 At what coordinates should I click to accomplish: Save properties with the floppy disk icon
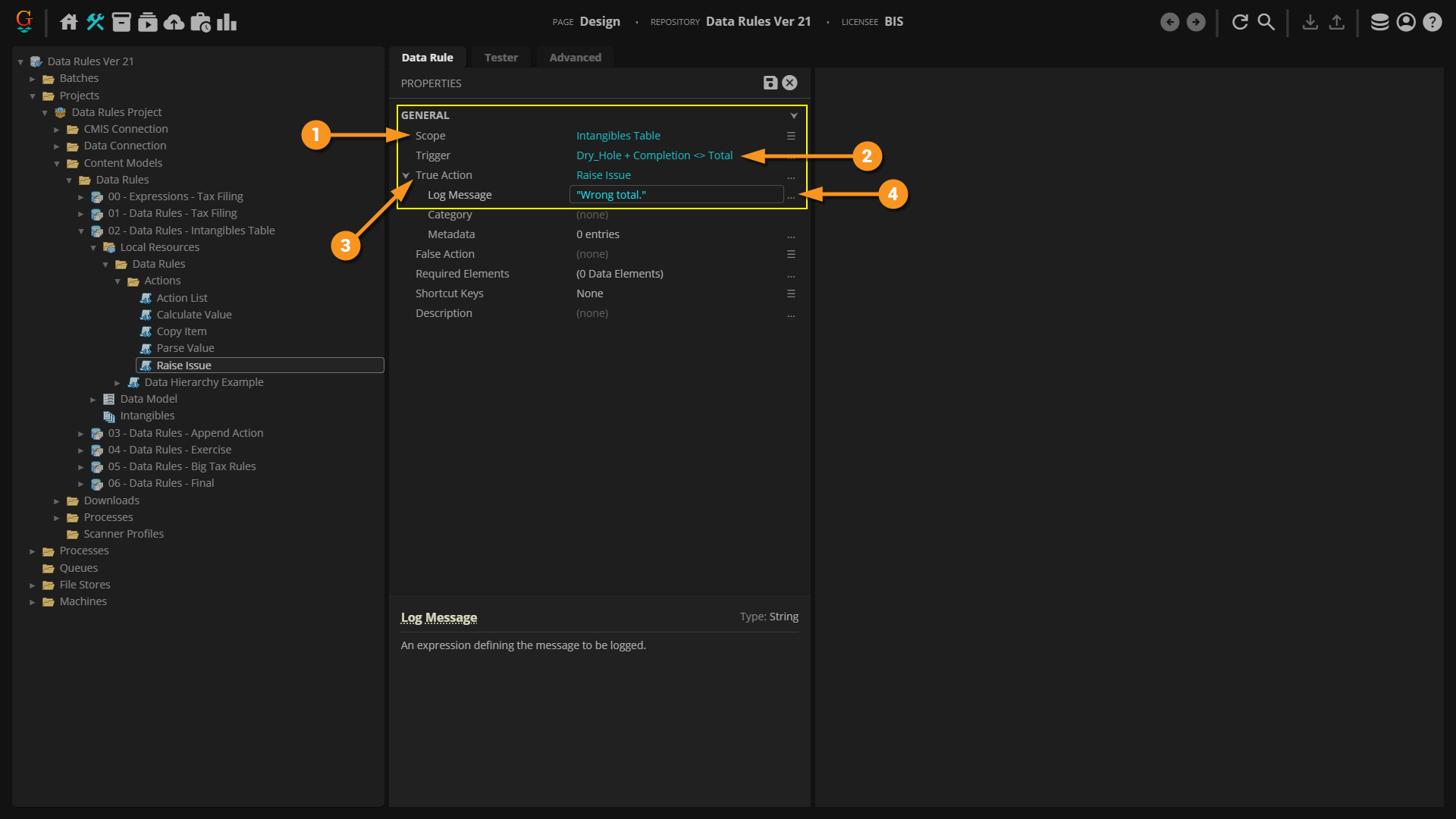(770, 83)
